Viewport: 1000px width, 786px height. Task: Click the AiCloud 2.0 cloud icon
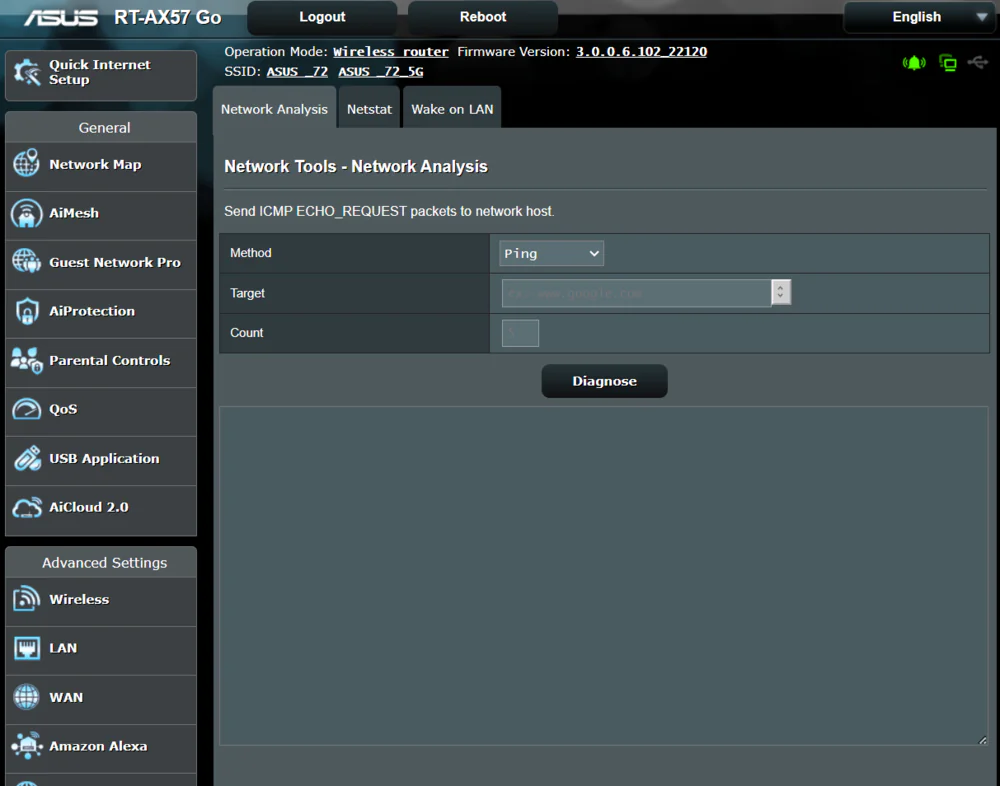27,508
